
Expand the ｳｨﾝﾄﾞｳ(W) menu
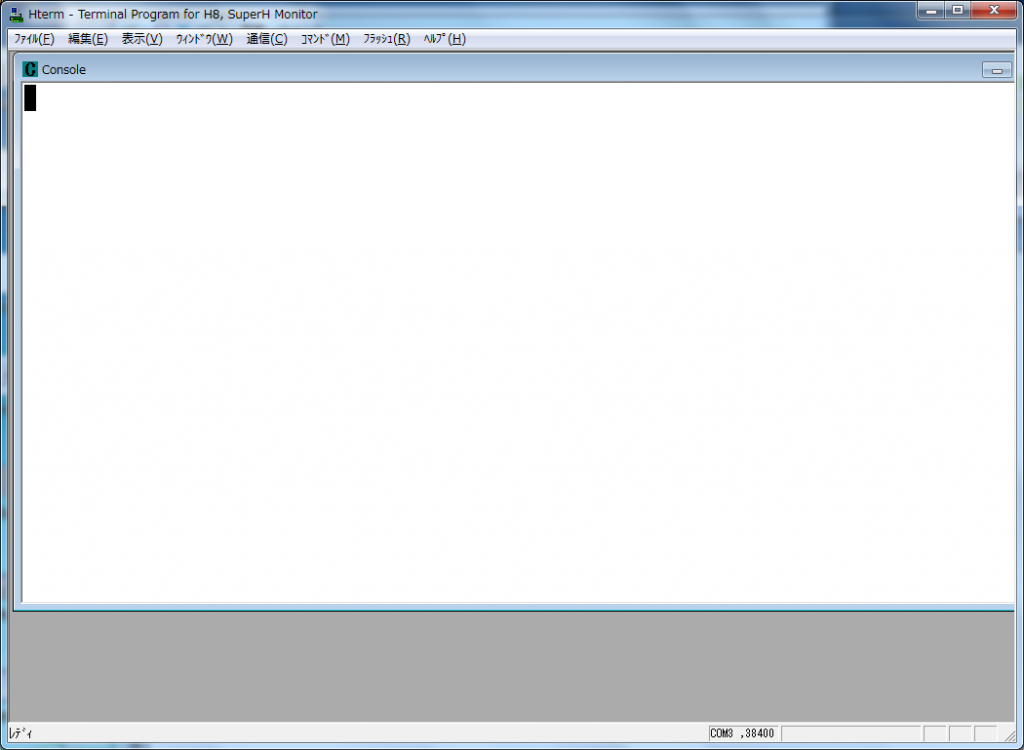204,39
